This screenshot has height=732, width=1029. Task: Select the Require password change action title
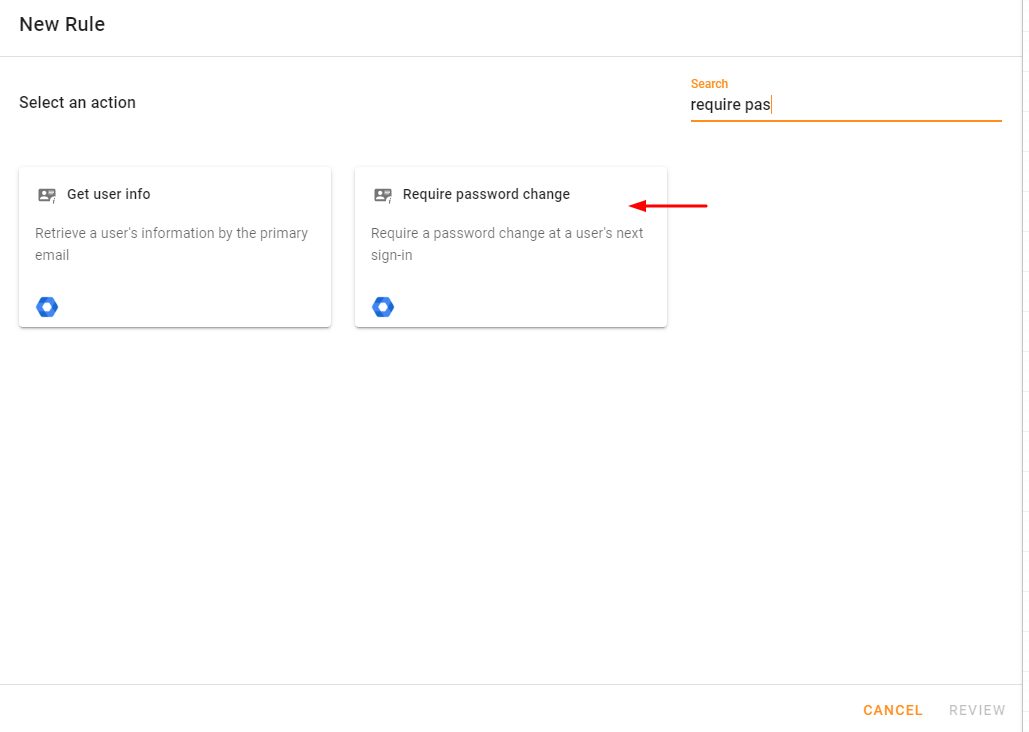(x=486, y=194)
